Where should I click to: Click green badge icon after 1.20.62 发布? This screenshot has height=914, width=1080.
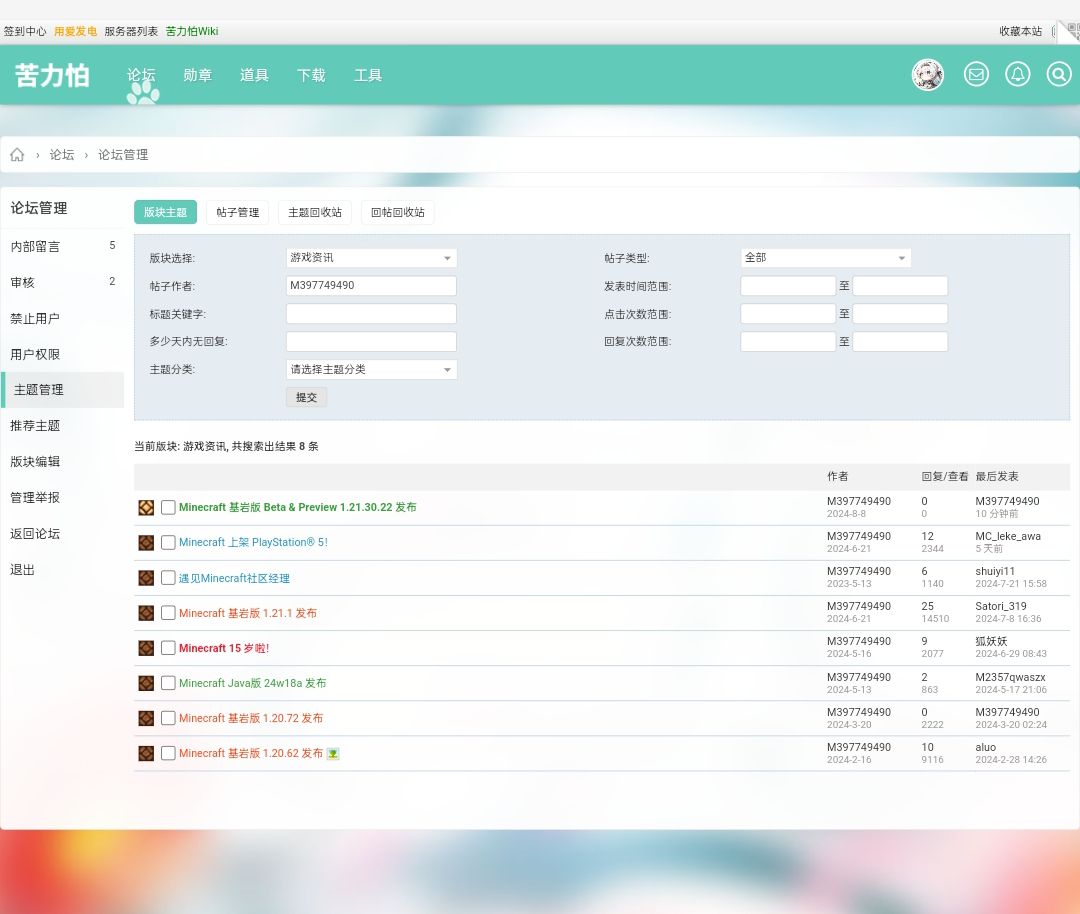coord(333,754)
